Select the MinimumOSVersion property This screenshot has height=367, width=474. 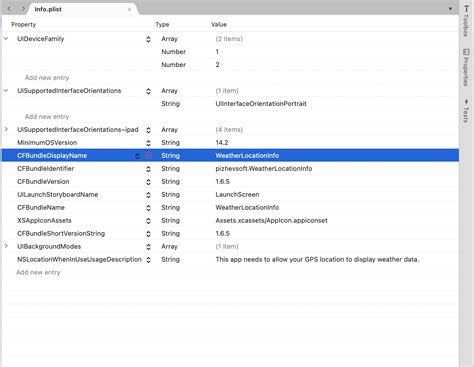click(47, 142)
